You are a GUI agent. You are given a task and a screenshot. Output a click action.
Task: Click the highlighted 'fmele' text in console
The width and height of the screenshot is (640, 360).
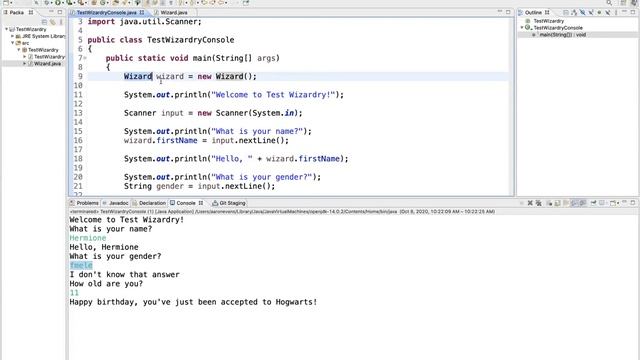pyautogui.click(x=81, y=265)
